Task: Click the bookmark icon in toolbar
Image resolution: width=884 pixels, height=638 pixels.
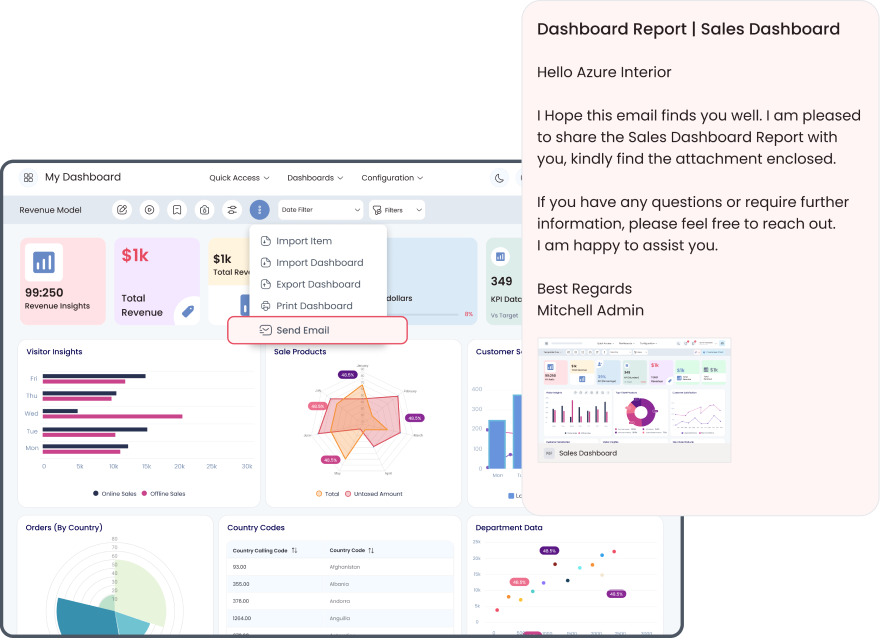Action: 177,210
